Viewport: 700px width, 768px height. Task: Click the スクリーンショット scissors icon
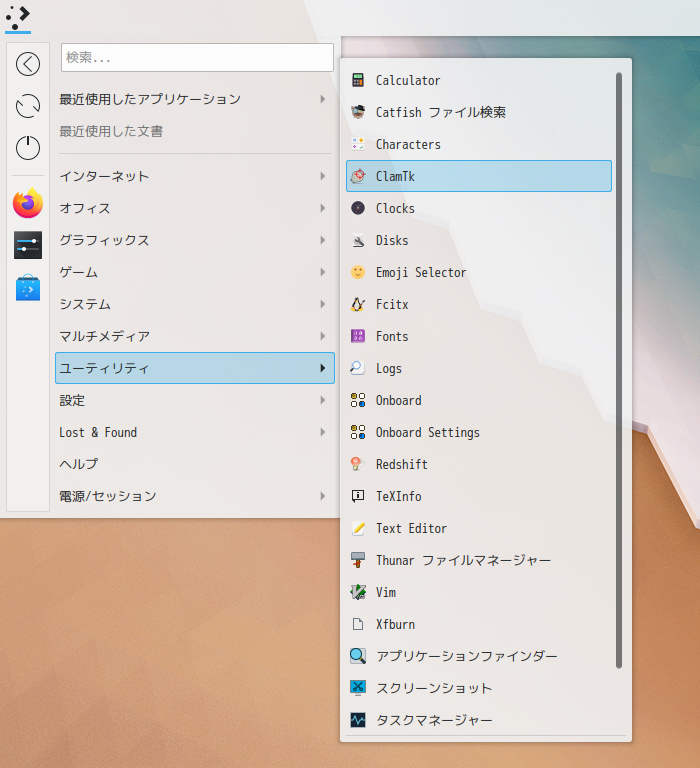click(358, 688)
